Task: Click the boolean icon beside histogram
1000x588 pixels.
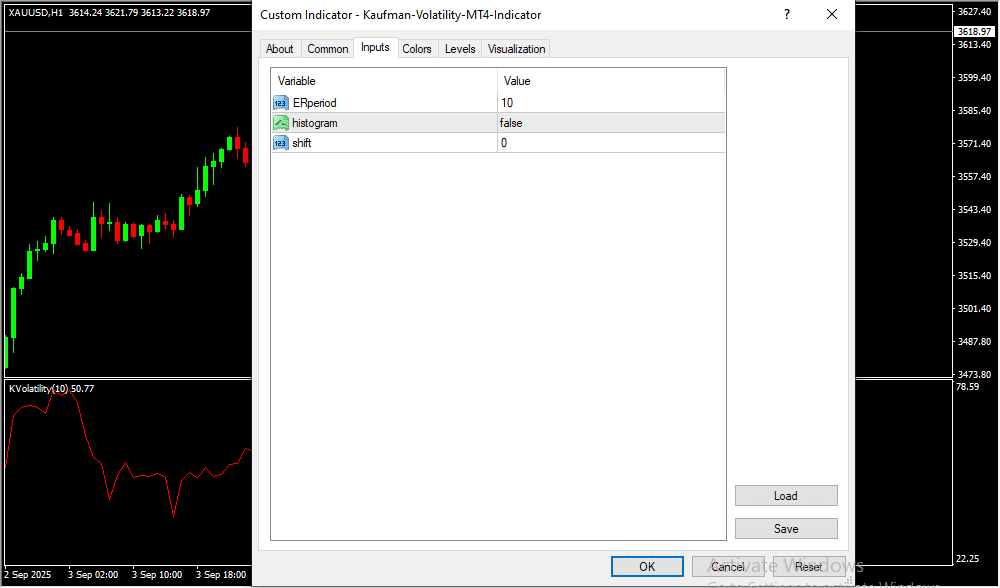Action: (x=281, y=123)
